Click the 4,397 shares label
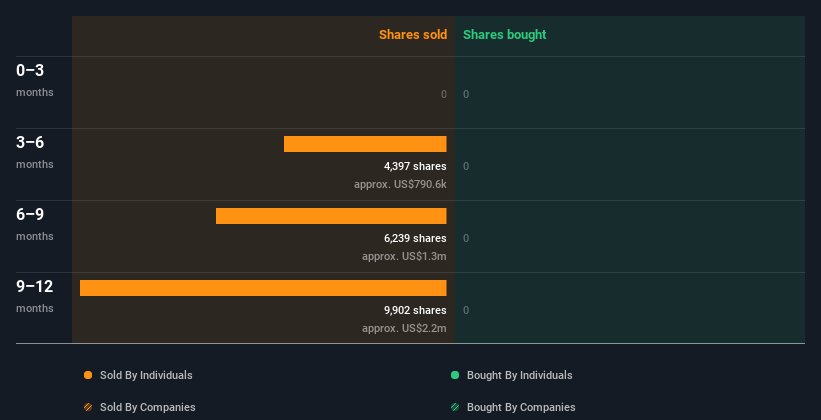 415,167
